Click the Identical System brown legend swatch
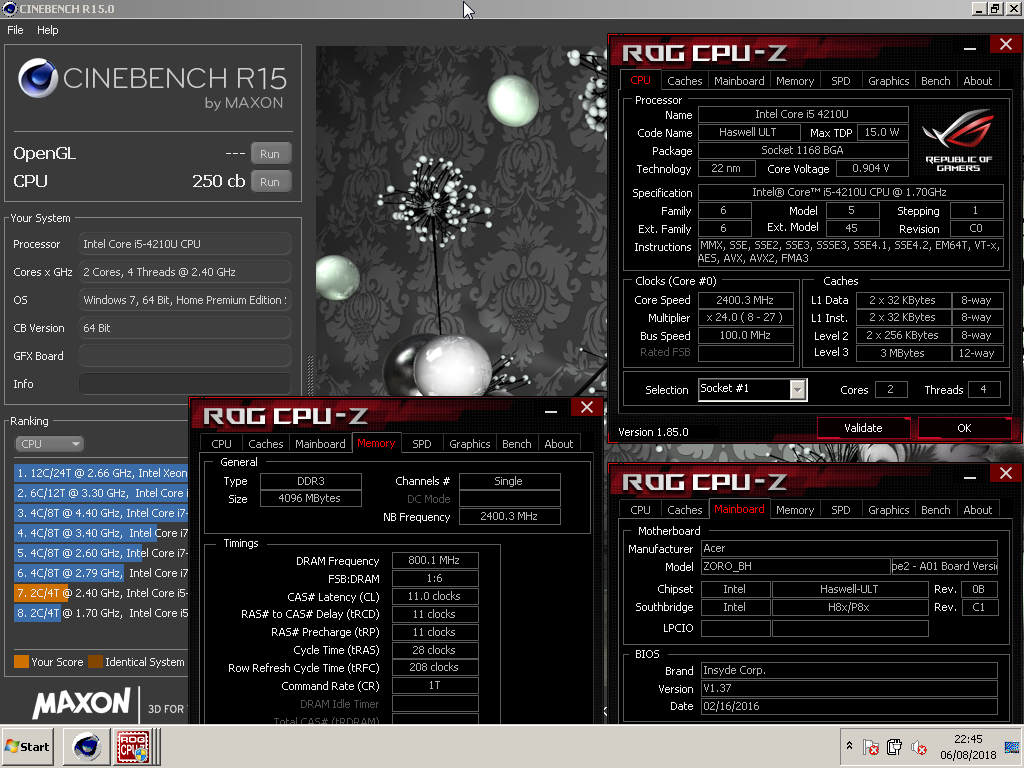This screenshot has width=1024, height=768. click(95, 662)
